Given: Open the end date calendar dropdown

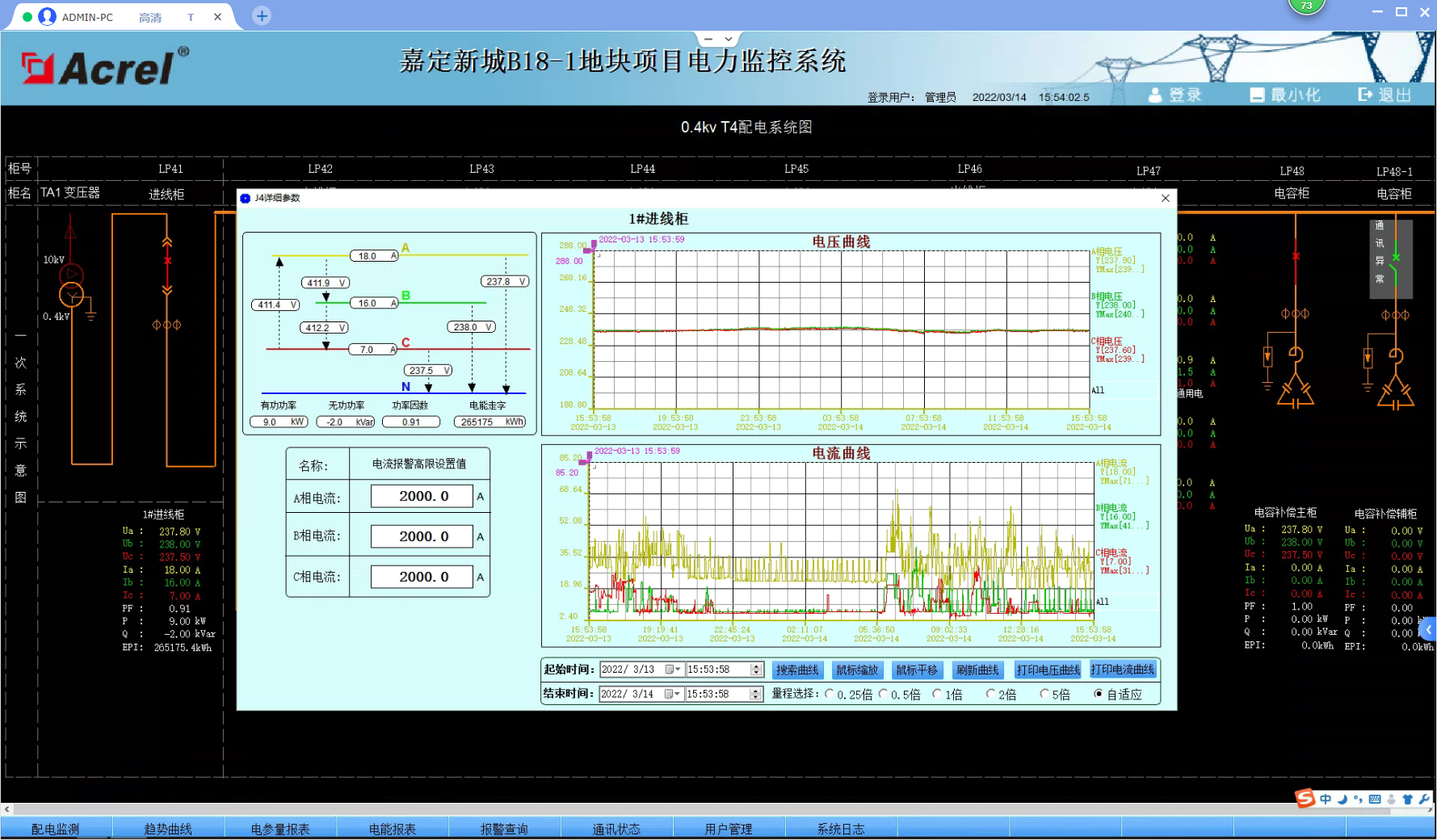Looking at the screenshot, I should 672,694.
